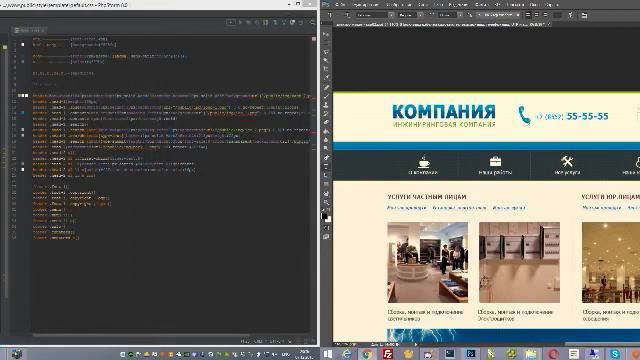Viewport: 640px width, 360px height.
Task: Set text alignment to center
Action: [x=537, y=15]
